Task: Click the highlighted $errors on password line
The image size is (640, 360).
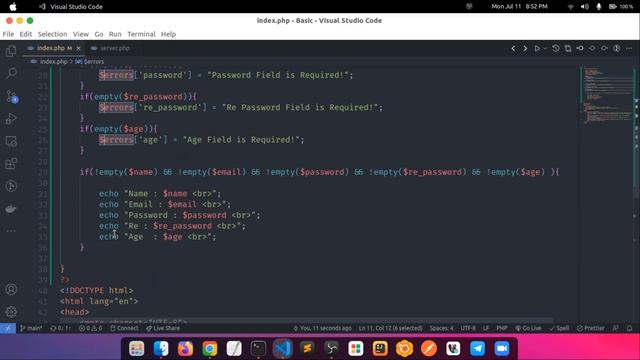Action: [116, 75]
